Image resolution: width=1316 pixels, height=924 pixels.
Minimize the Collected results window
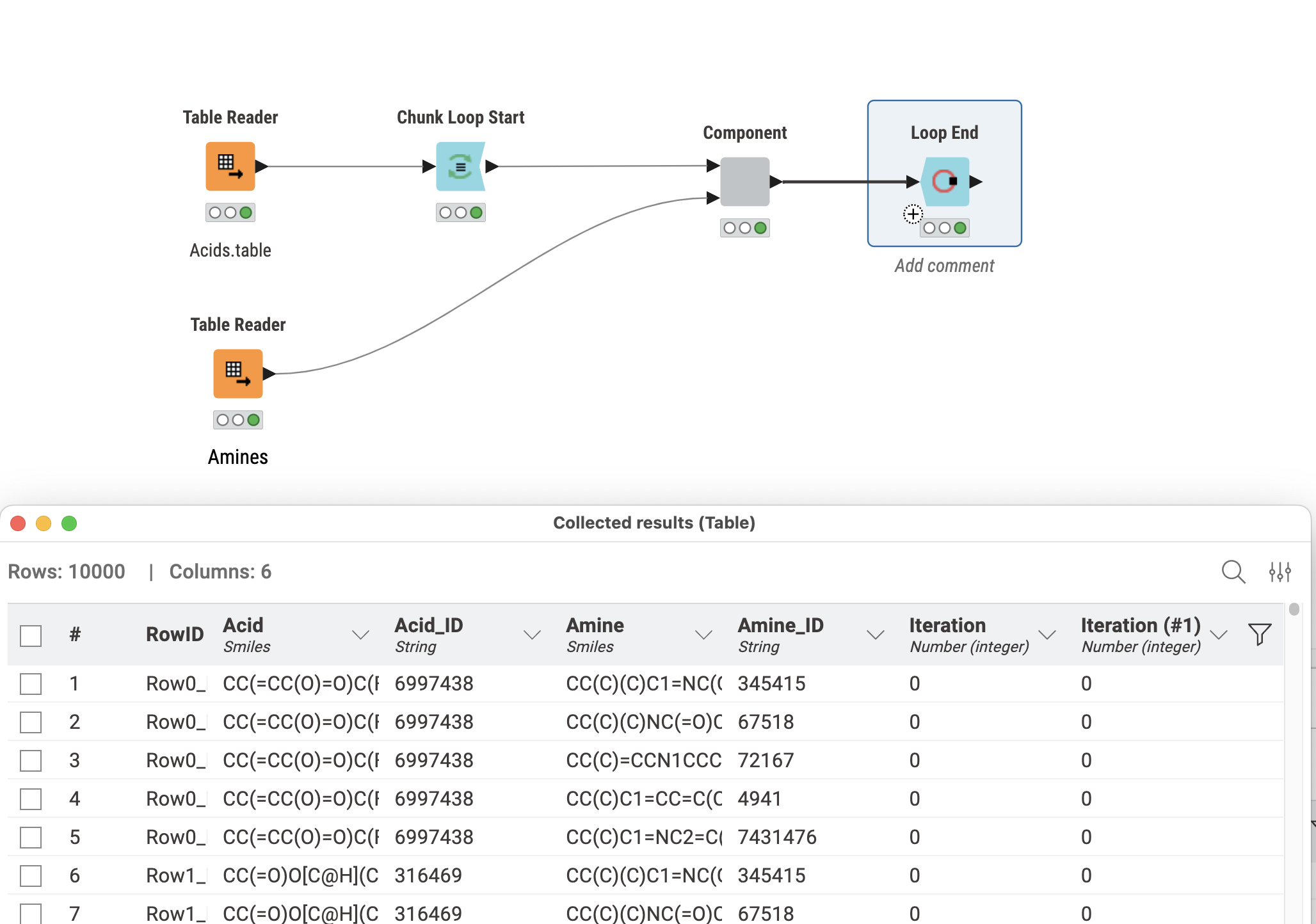click(x=44, y=523)
